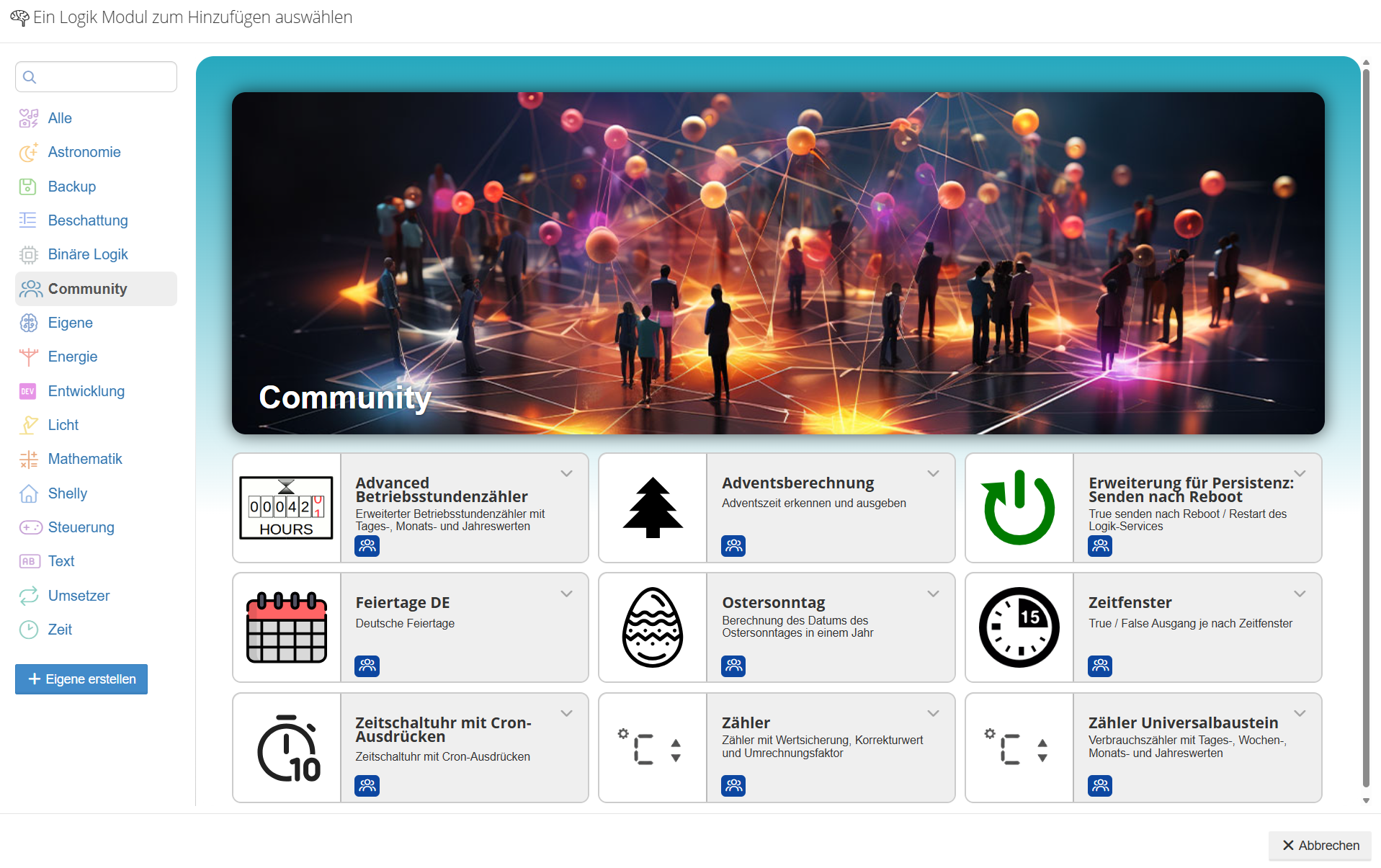Select the Feiertage DE calendar icon
The height and width of the screenshot is (868, 1381).
coord(286,627)
